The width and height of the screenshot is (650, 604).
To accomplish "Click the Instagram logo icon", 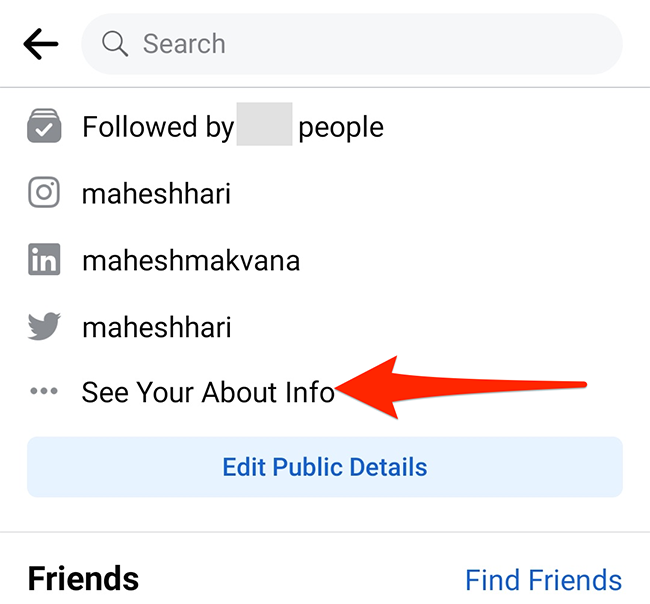I will [44, 192].
